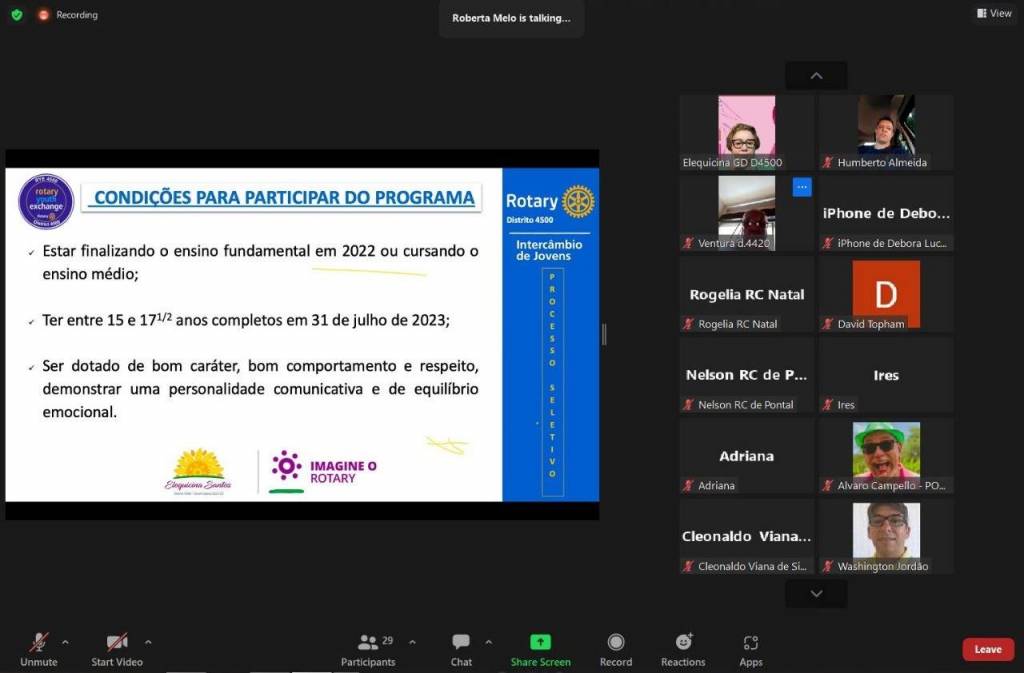Click the blue more-options button on Ventura's tile
Screen dimensions: 1024x673
802,187
